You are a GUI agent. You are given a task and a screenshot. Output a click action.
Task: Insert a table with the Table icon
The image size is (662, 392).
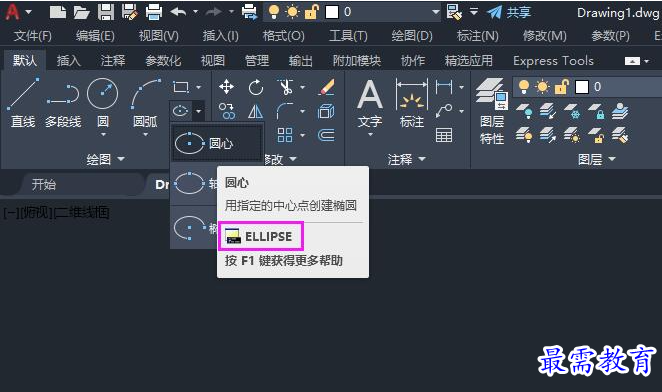point(444,135)
